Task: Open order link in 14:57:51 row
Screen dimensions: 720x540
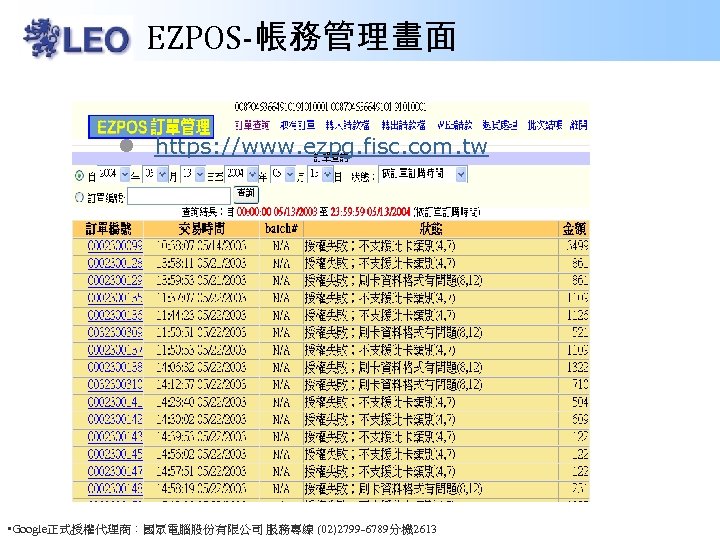Action: click(x=115, y=471)
